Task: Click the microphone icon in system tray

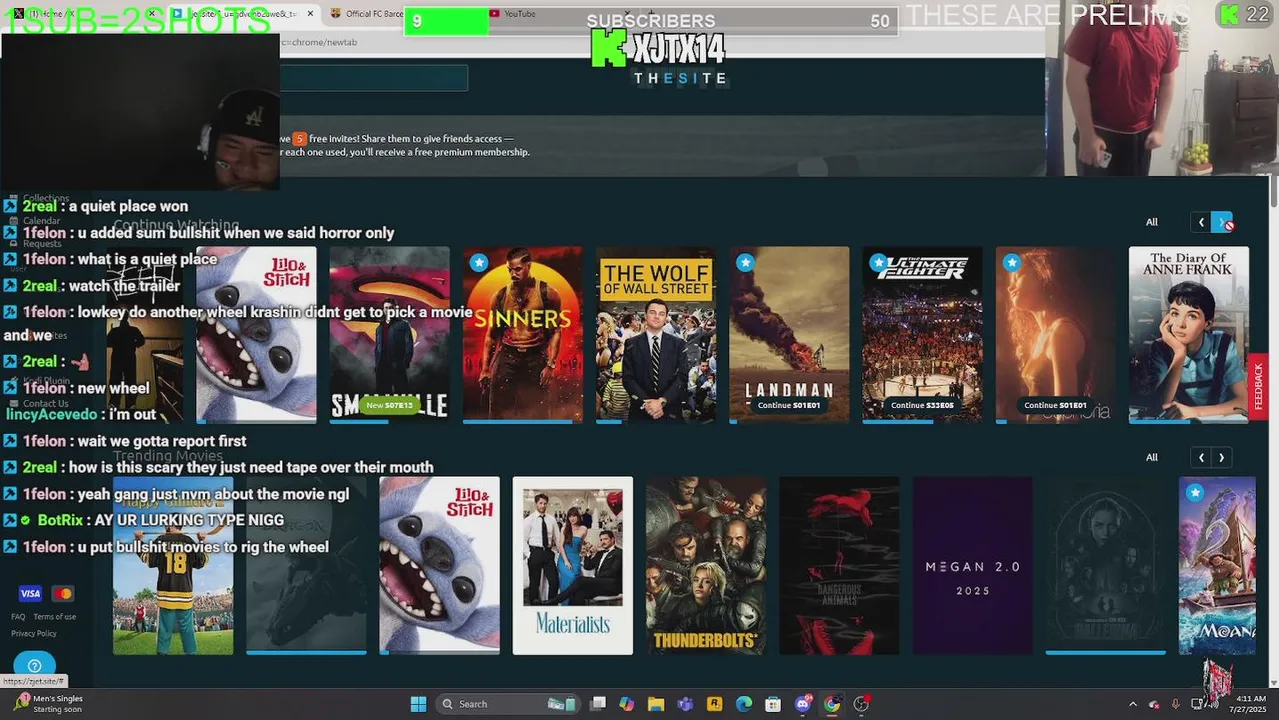Action: [x=1175, y=704]
